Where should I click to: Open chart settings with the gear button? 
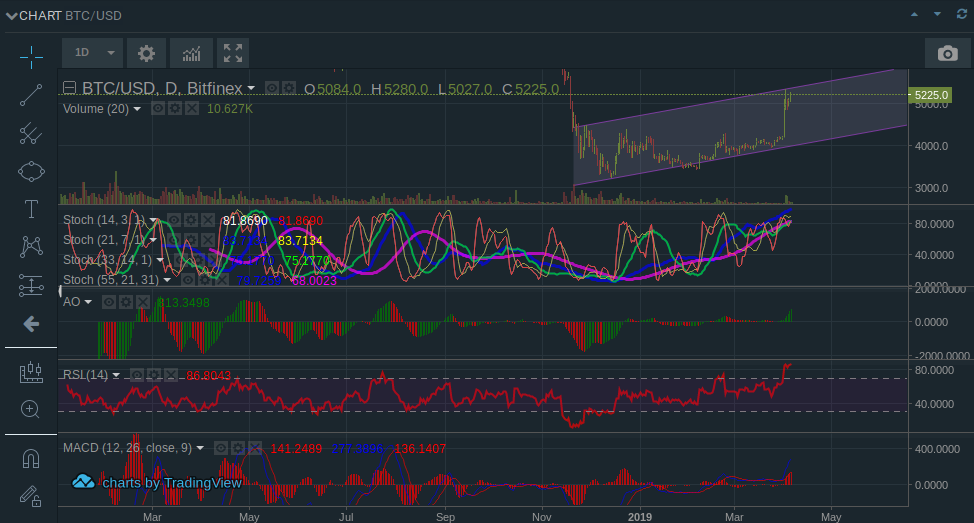pos(146,53)
